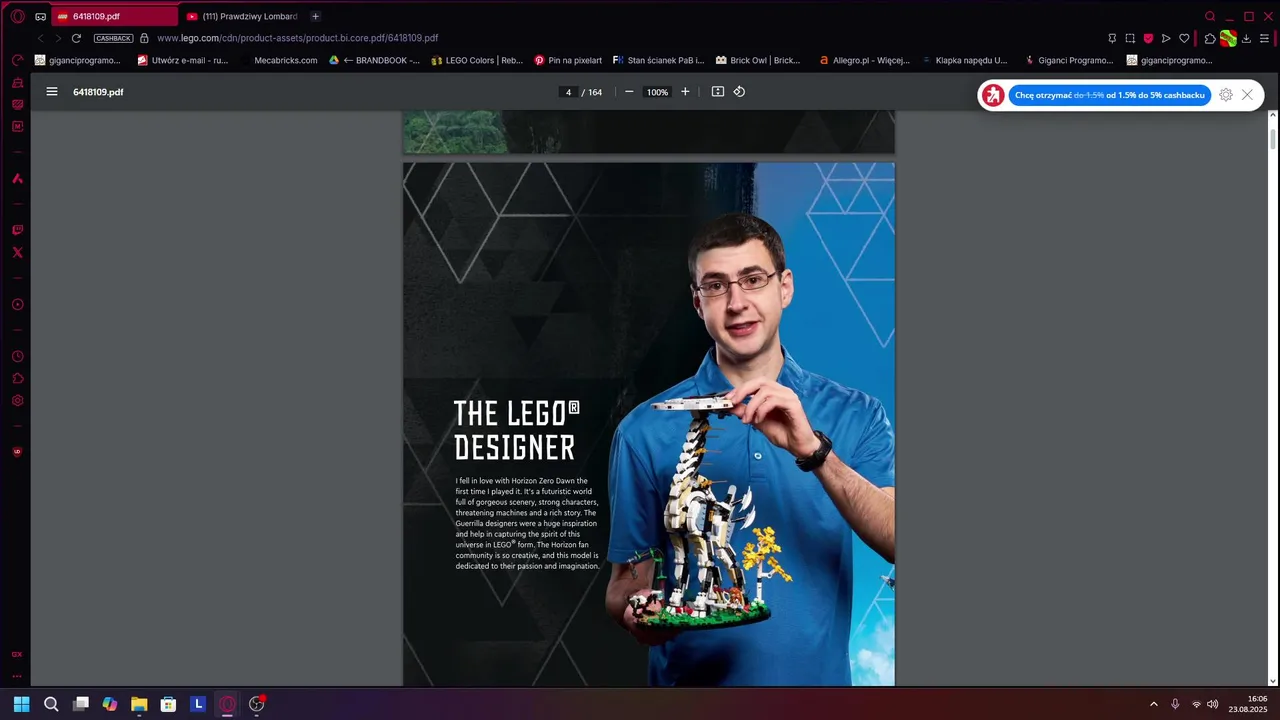Click the volume speaker icon in the tray
This screenshot has height=720, width=1280.
pyautogui.click(x=1213, y=704)
